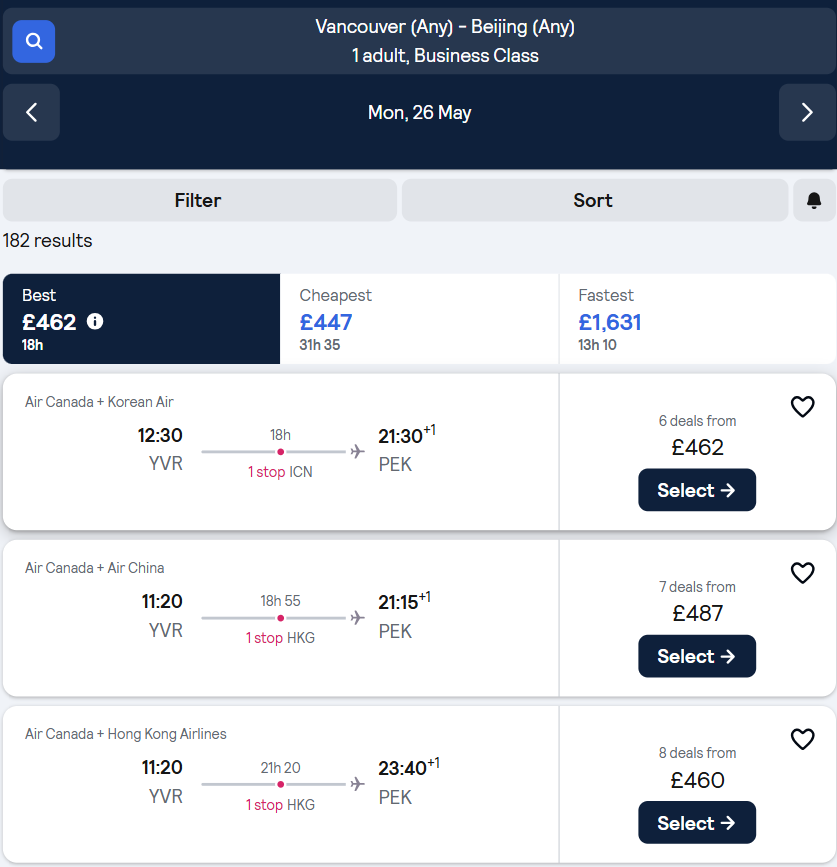The width and height of the screenshot is (837, 867).
Task: Select the £462 Korean Air deal
Action: click(697, 490)
